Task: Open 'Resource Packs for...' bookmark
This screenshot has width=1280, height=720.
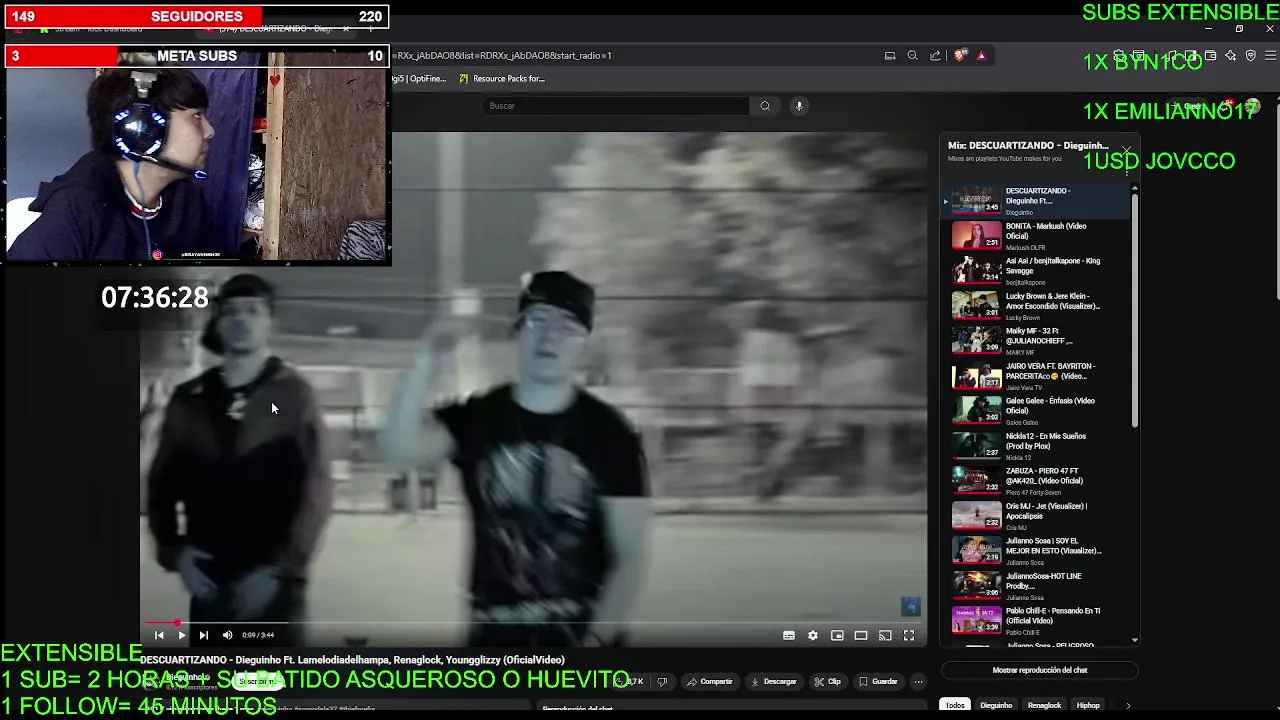Action: 502,79
